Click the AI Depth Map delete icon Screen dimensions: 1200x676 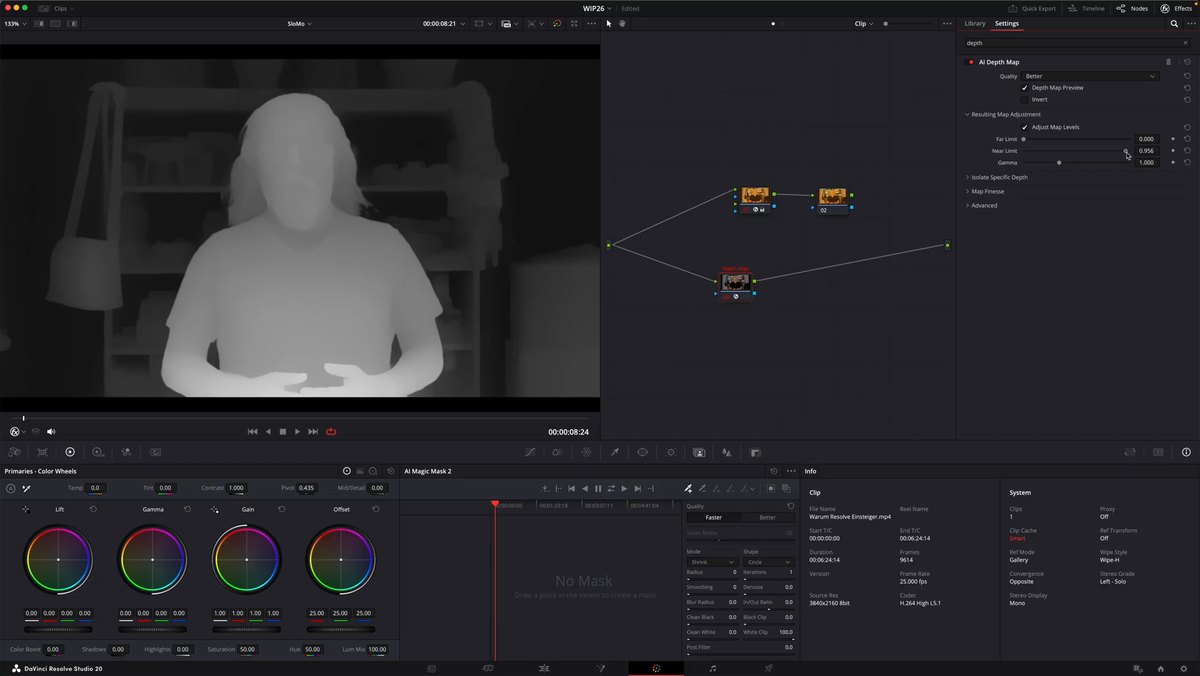[x=1168, y=62]
